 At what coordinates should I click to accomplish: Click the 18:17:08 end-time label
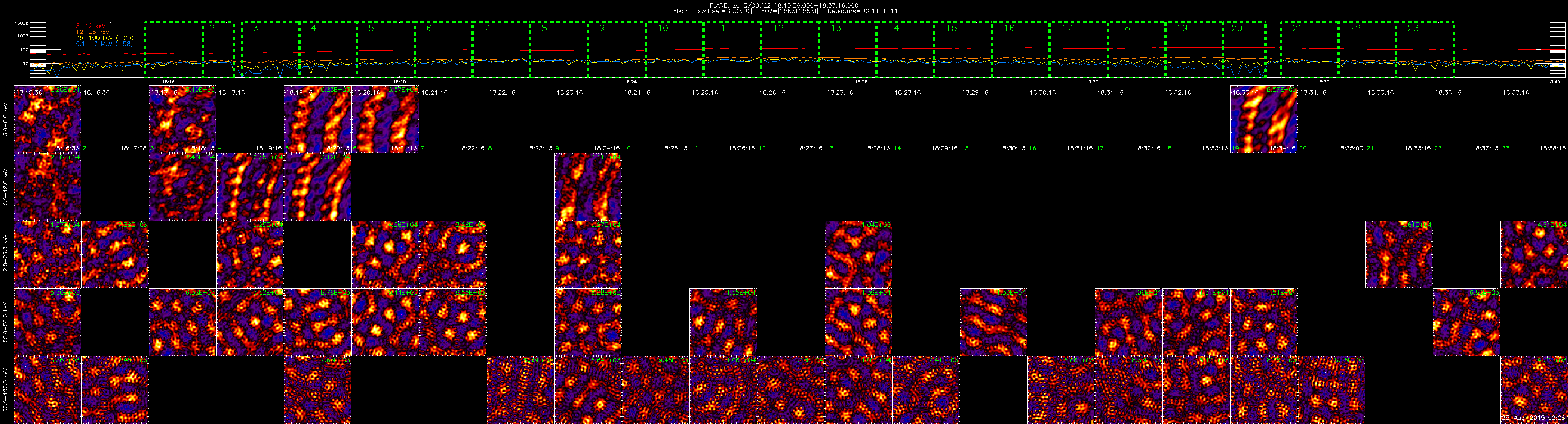[x=133, y=148]
